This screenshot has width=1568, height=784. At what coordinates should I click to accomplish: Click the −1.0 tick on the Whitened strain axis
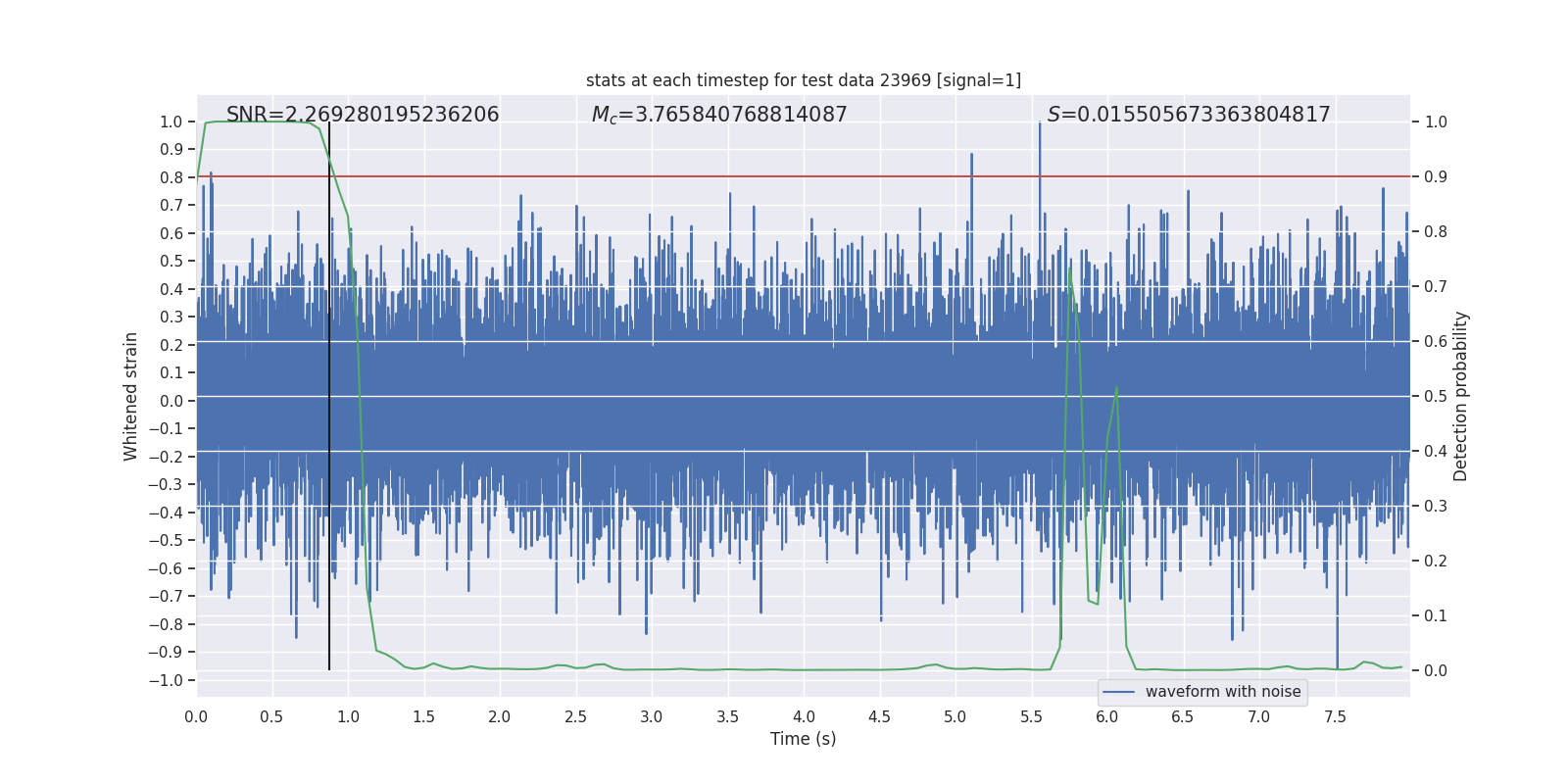pos(170,680)
